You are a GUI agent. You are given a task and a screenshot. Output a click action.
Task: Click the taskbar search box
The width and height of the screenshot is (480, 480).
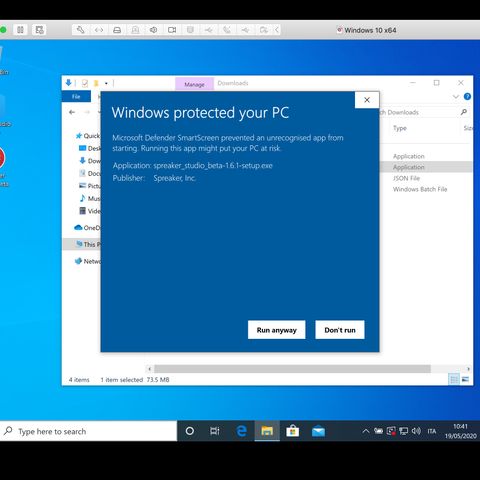[88, 431]
